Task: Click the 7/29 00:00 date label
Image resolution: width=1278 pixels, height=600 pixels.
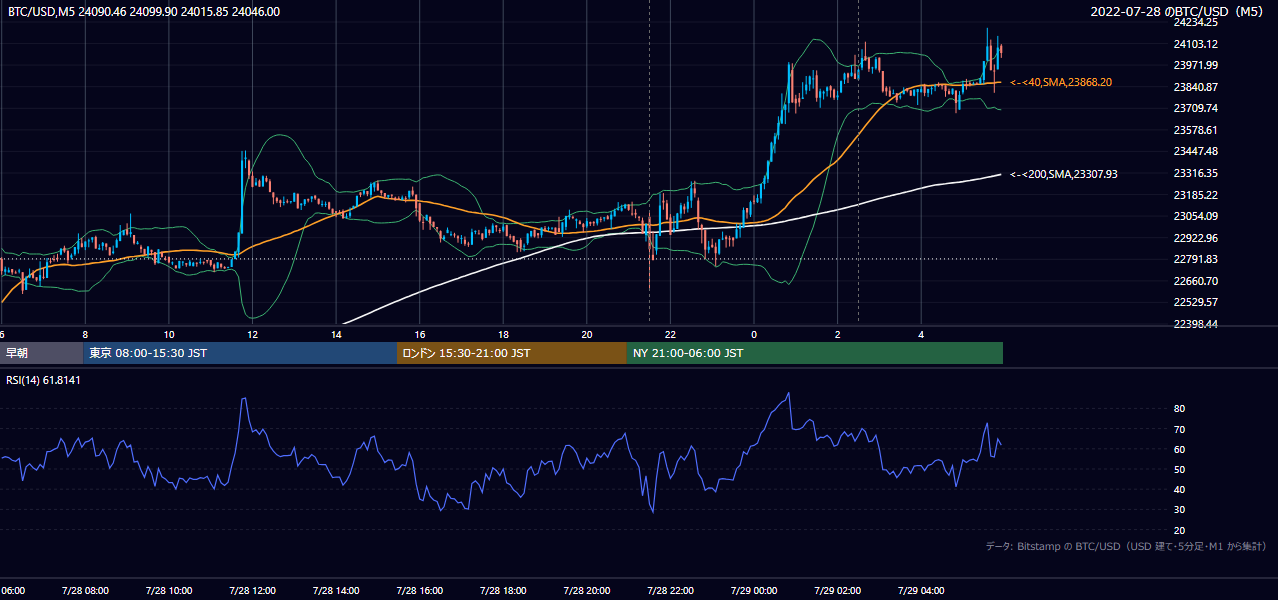Action: point(754,590)
